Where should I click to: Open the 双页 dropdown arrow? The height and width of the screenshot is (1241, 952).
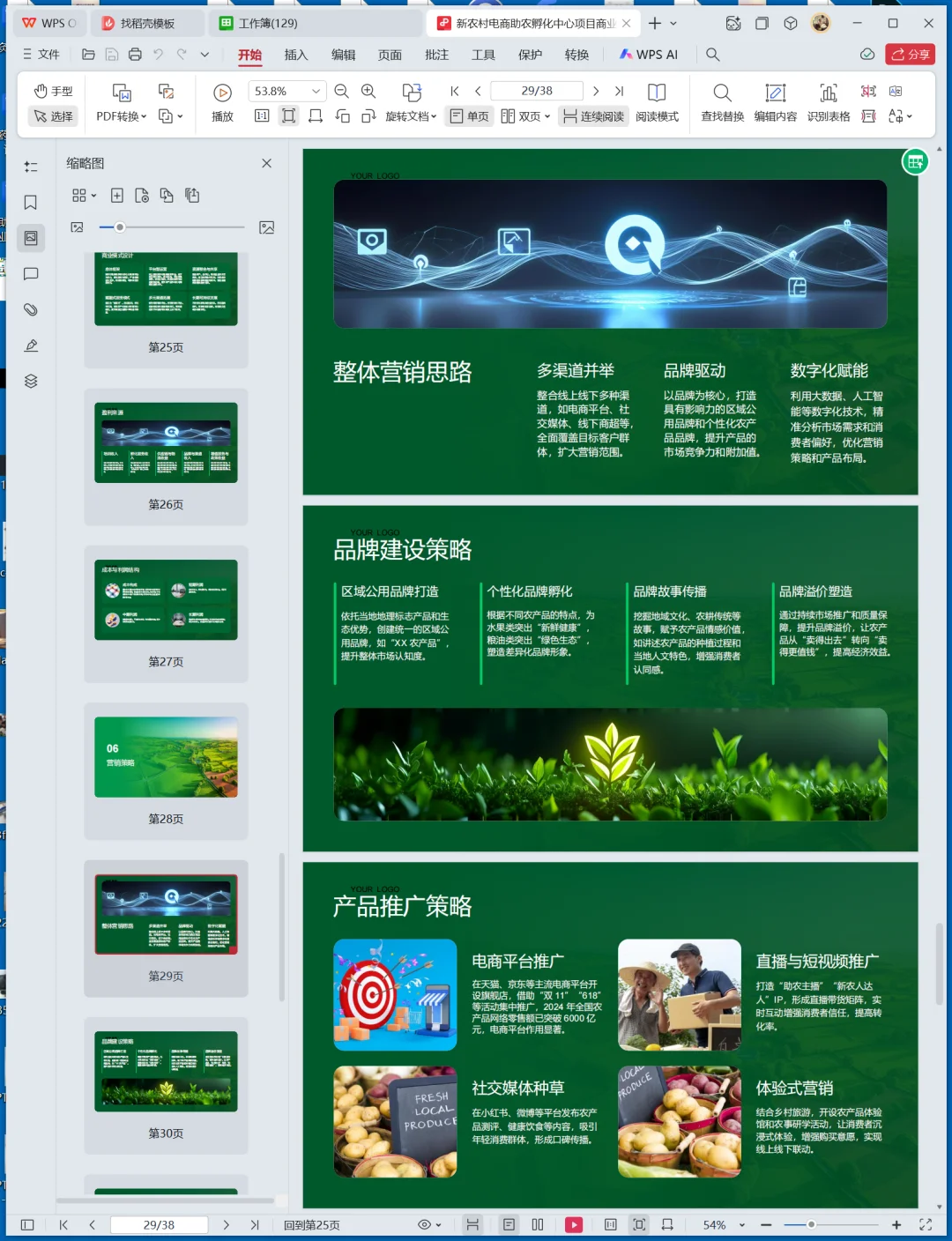point(547,116)
